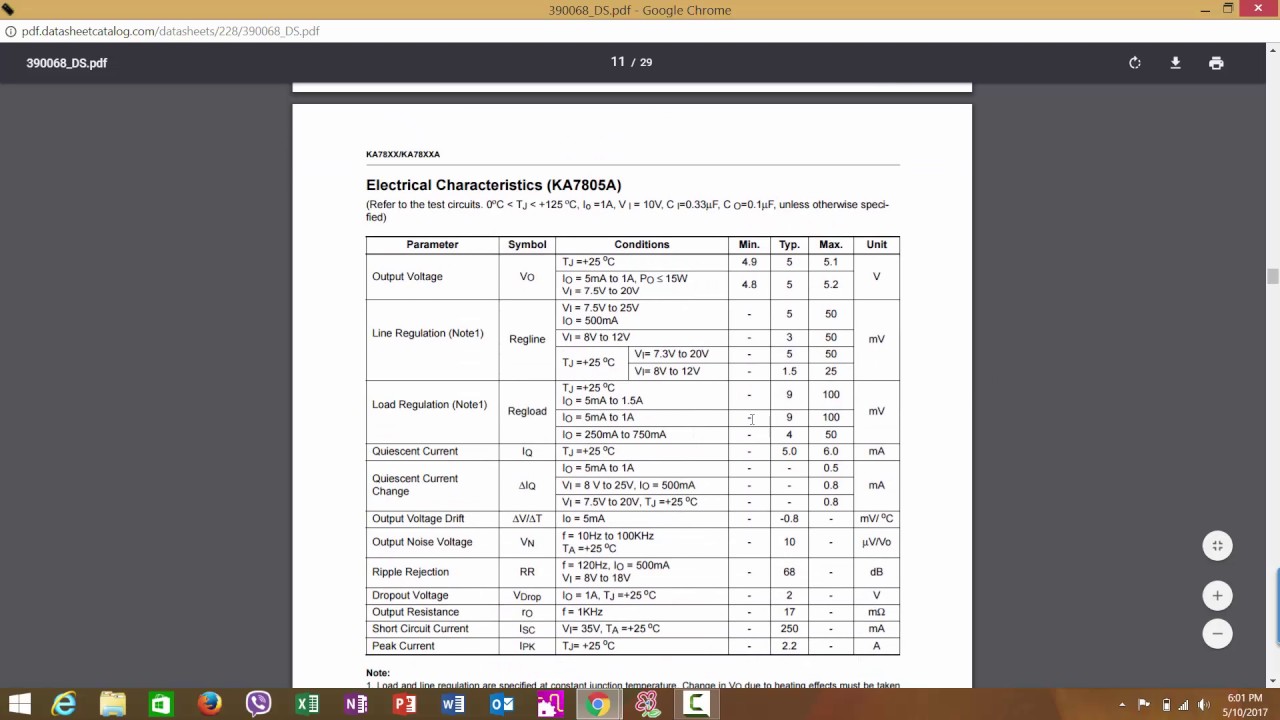The image size is (1280, 720).
Task: Click the 'Ripple Rejection' row label
Action: point(411,572)
